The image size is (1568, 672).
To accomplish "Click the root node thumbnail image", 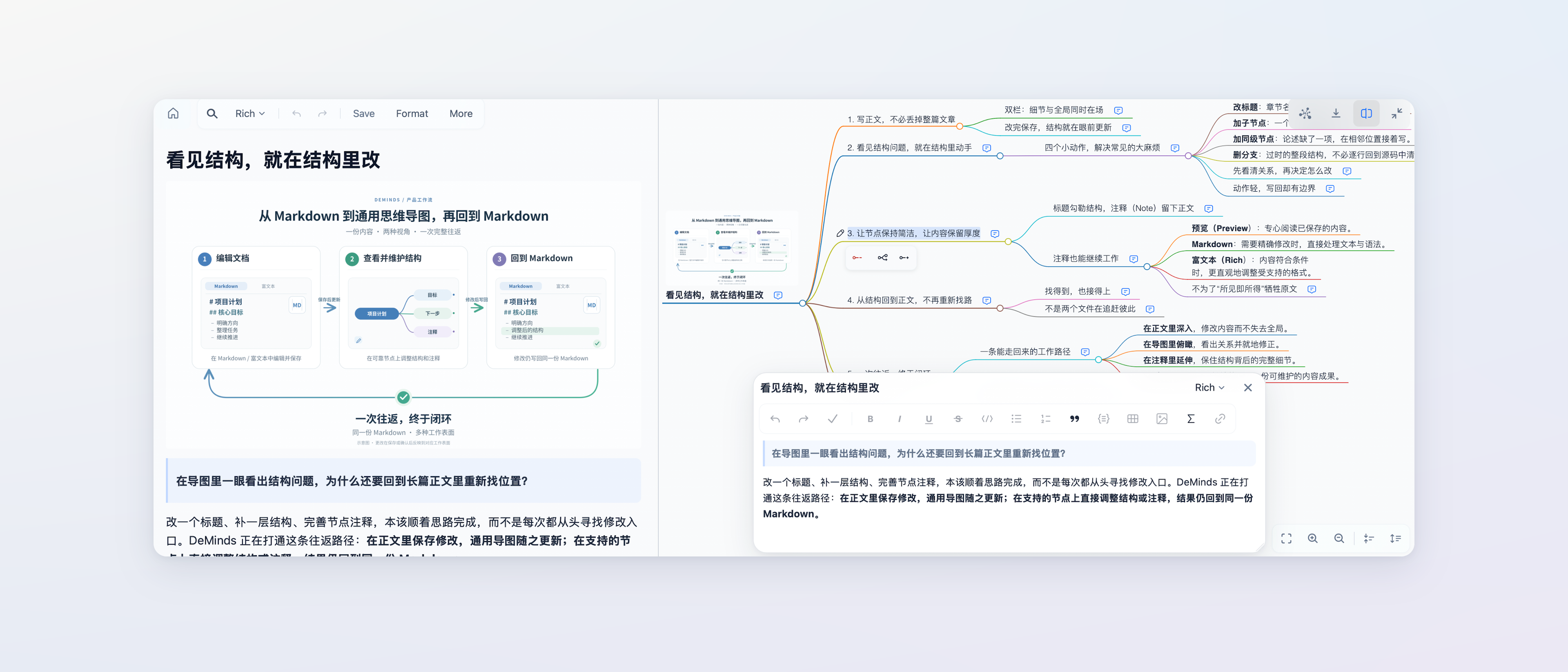I will pyautogui.click(x=732, y=248).
